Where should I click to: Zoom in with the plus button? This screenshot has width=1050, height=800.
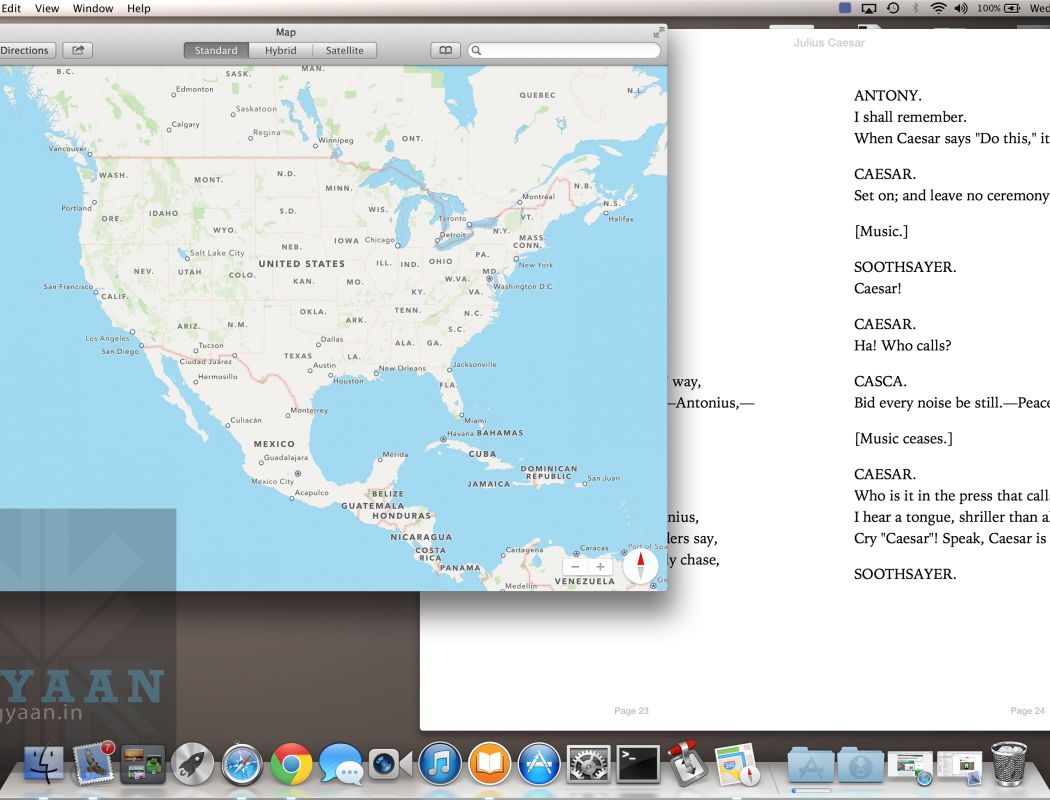tap(600, 567)
